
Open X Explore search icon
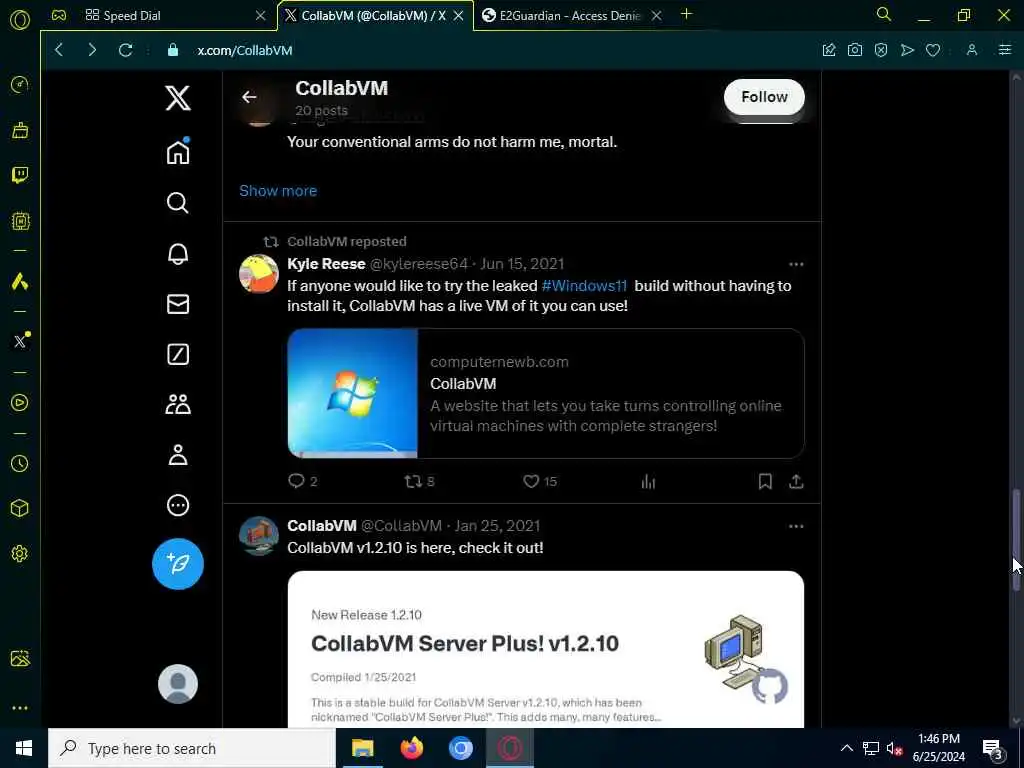178,203
